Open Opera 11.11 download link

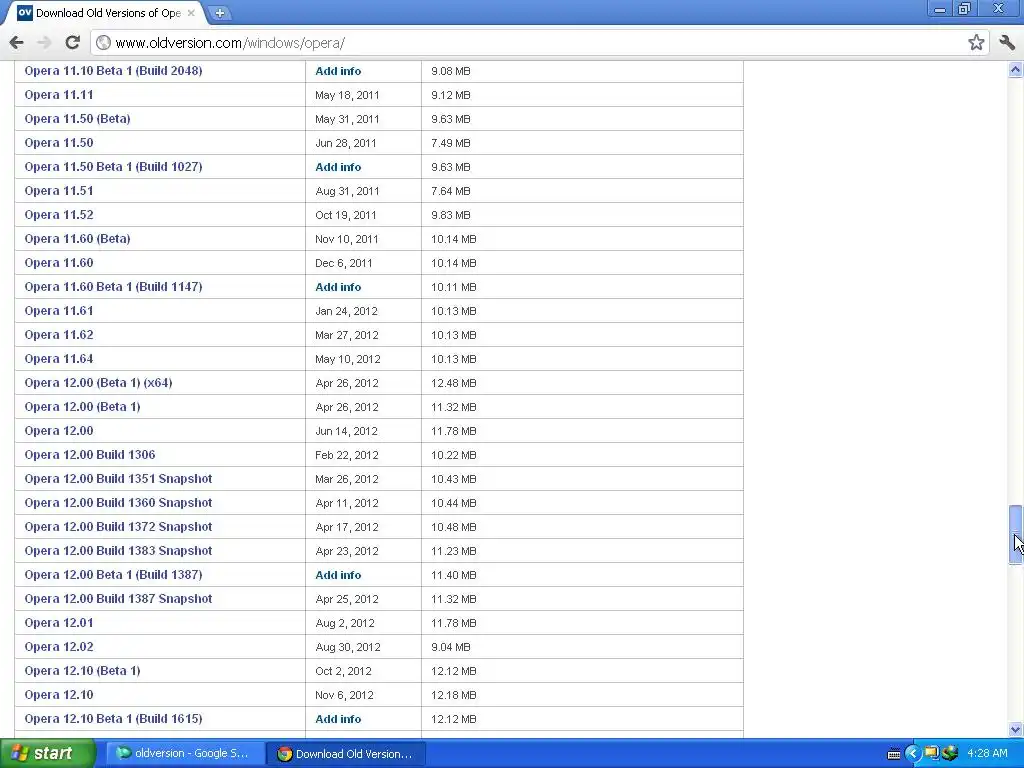pos(59,95)
